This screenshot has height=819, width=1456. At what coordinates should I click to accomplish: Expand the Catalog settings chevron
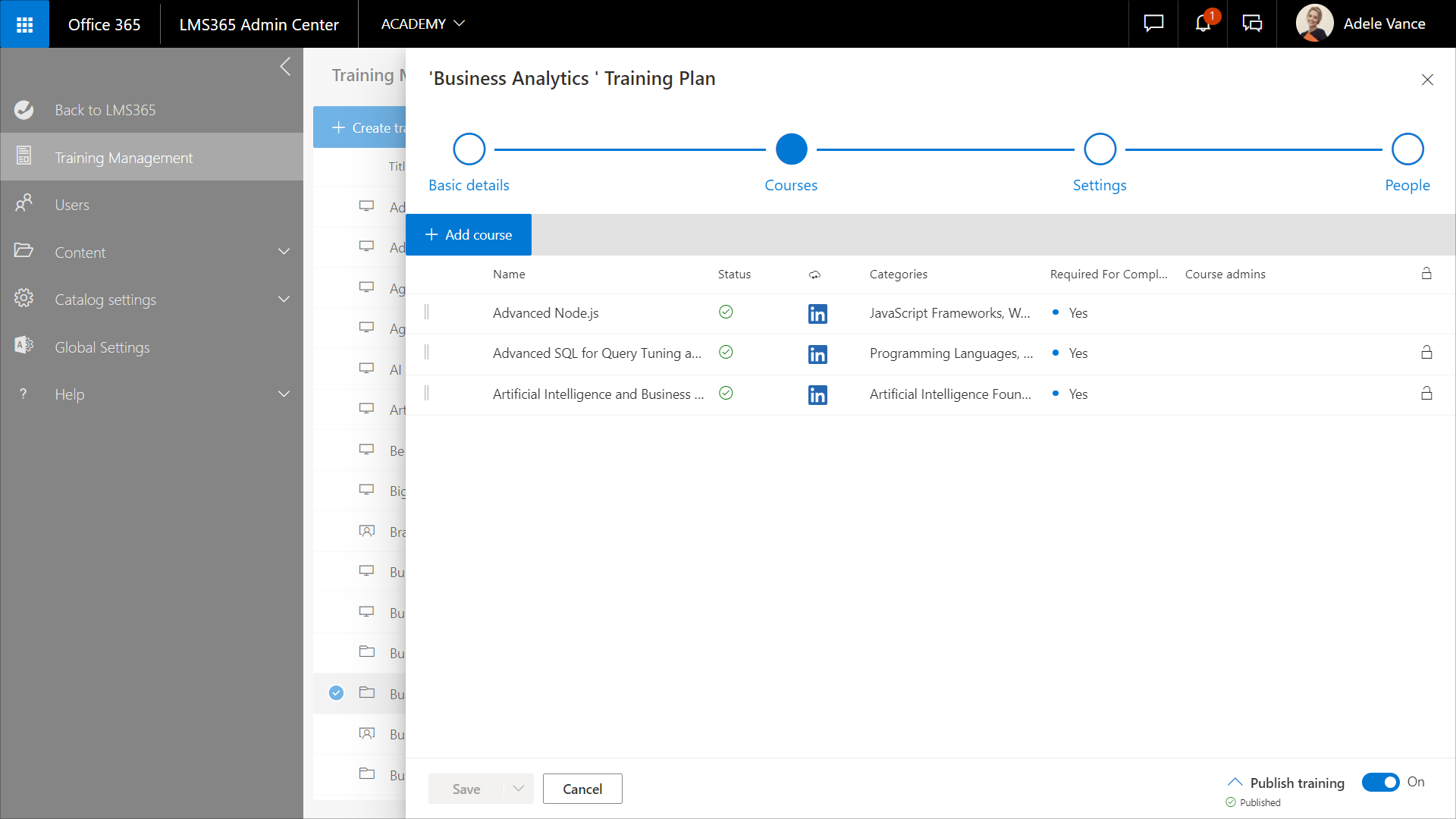(x=284, y=299)
